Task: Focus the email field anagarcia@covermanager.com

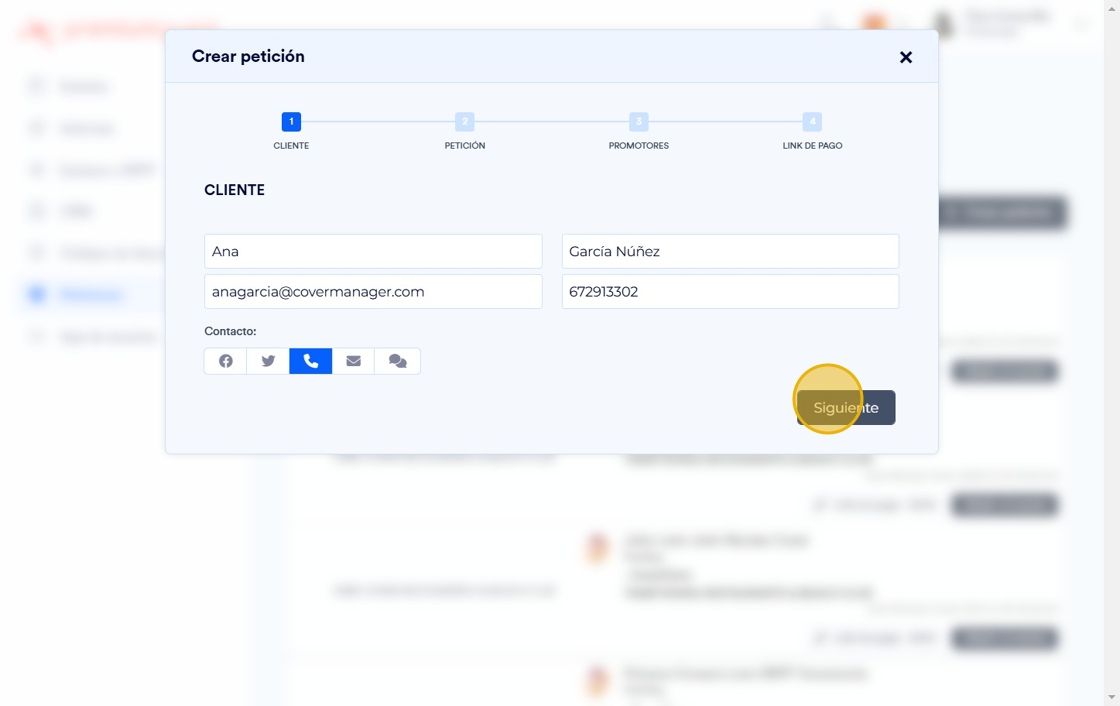Action: pos(373,292)
